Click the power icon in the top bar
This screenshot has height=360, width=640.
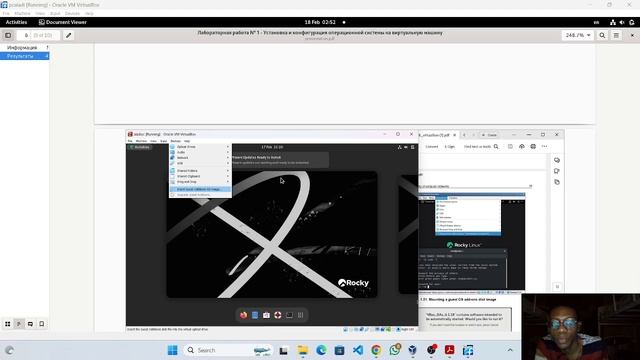(632, 22)
